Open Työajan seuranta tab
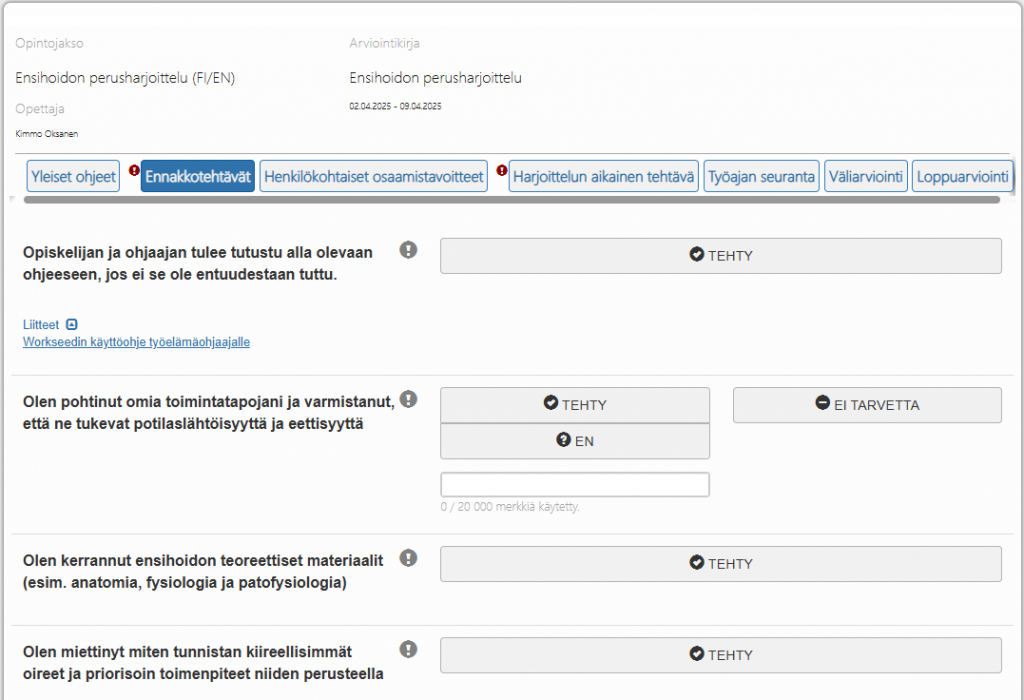The height and width of the screenshot is (700, 1024). (x=761, y=177)
